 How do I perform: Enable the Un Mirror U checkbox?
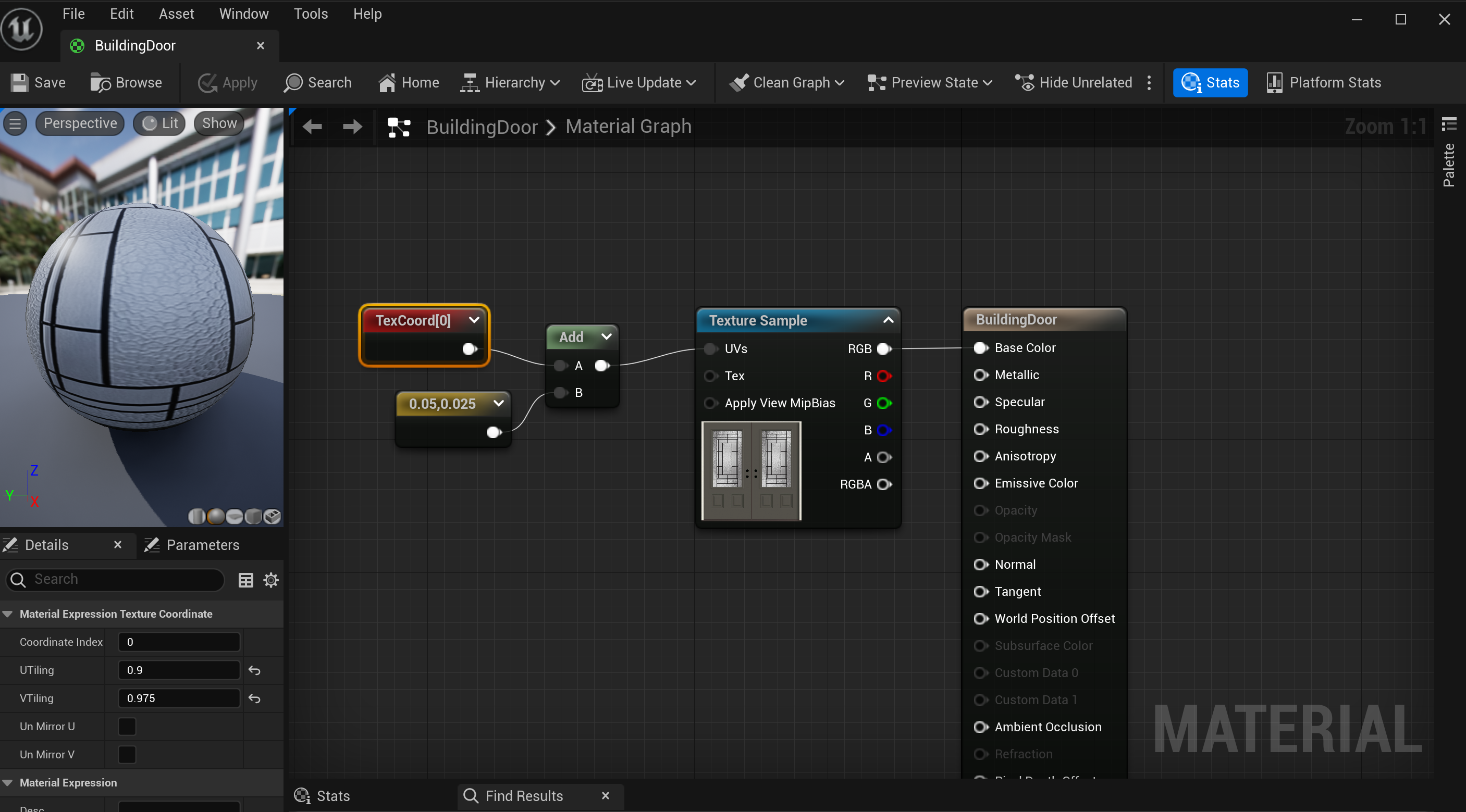tap(127, 727)
